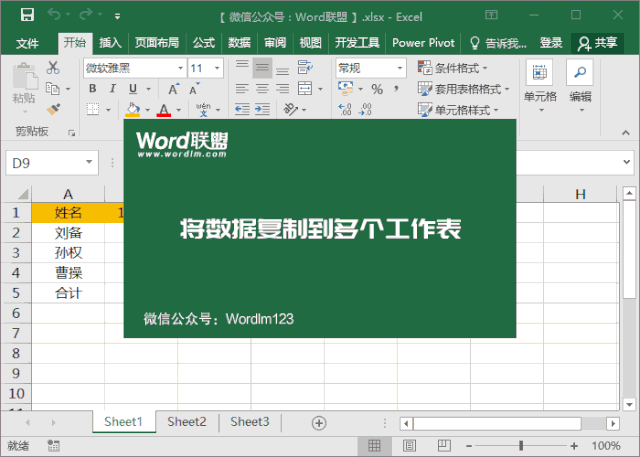Viewport: 640px width, 457px height.
Task: Click accounting number format icon
Action: 345,89
